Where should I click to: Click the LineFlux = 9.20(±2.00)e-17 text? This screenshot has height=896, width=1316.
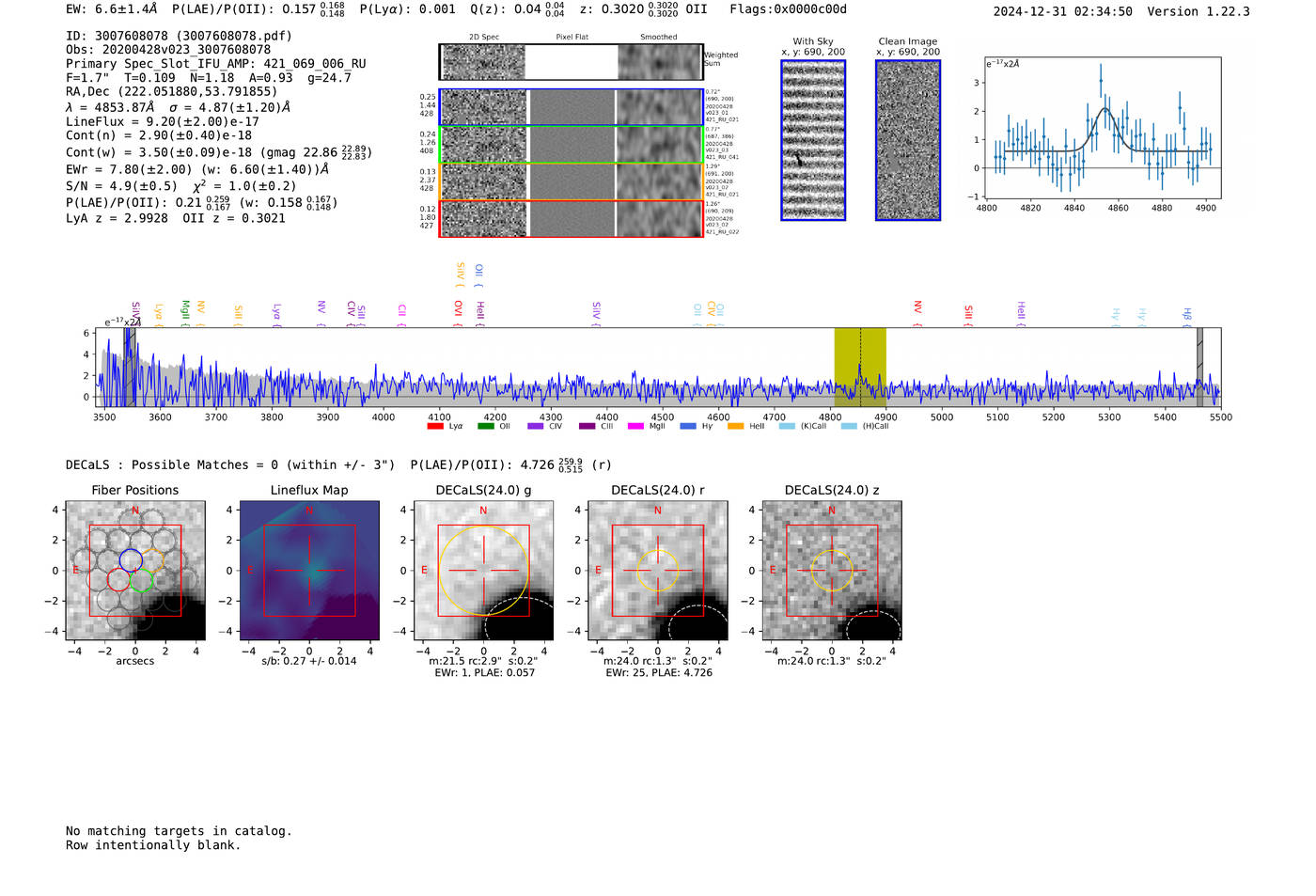[x=163, y=121]
